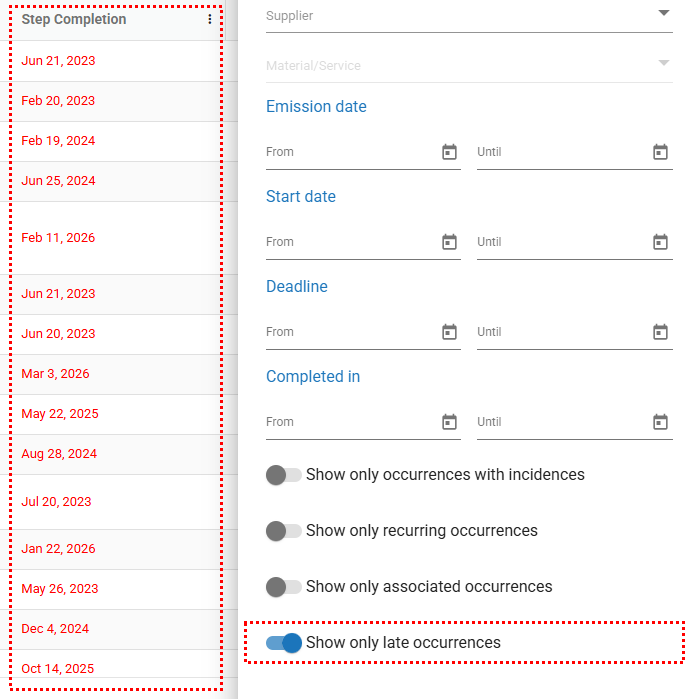Viewport: 694px width, 699px height.
Task: Open calendar picker for Start date Until
Action: [x=660, y=242]
